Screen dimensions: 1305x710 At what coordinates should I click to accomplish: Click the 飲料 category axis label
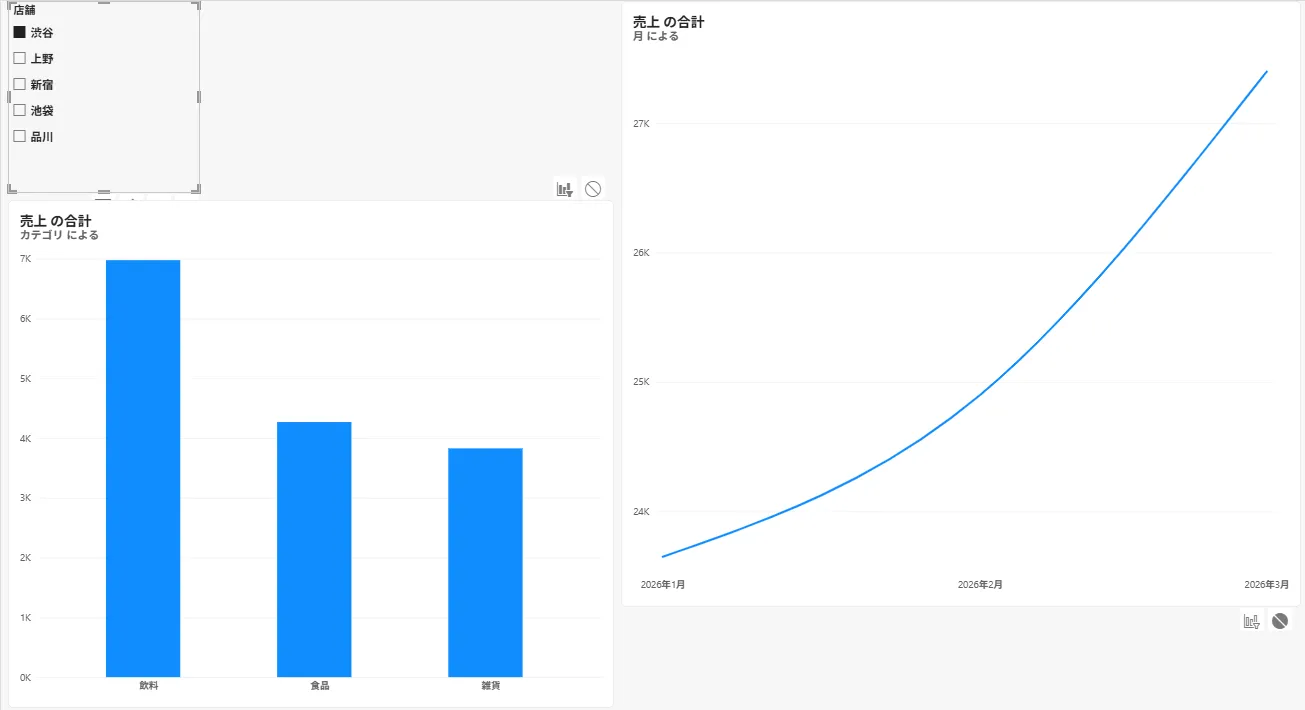149,686
